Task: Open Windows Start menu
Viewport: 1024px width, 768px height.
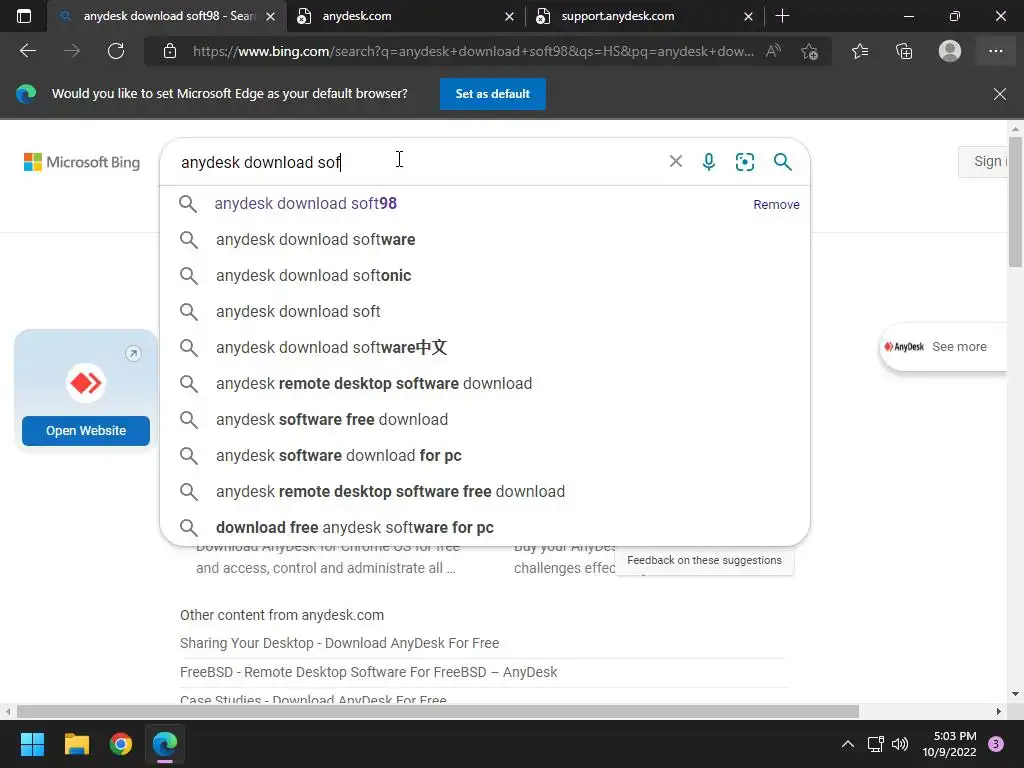Action: coord(32,744)
